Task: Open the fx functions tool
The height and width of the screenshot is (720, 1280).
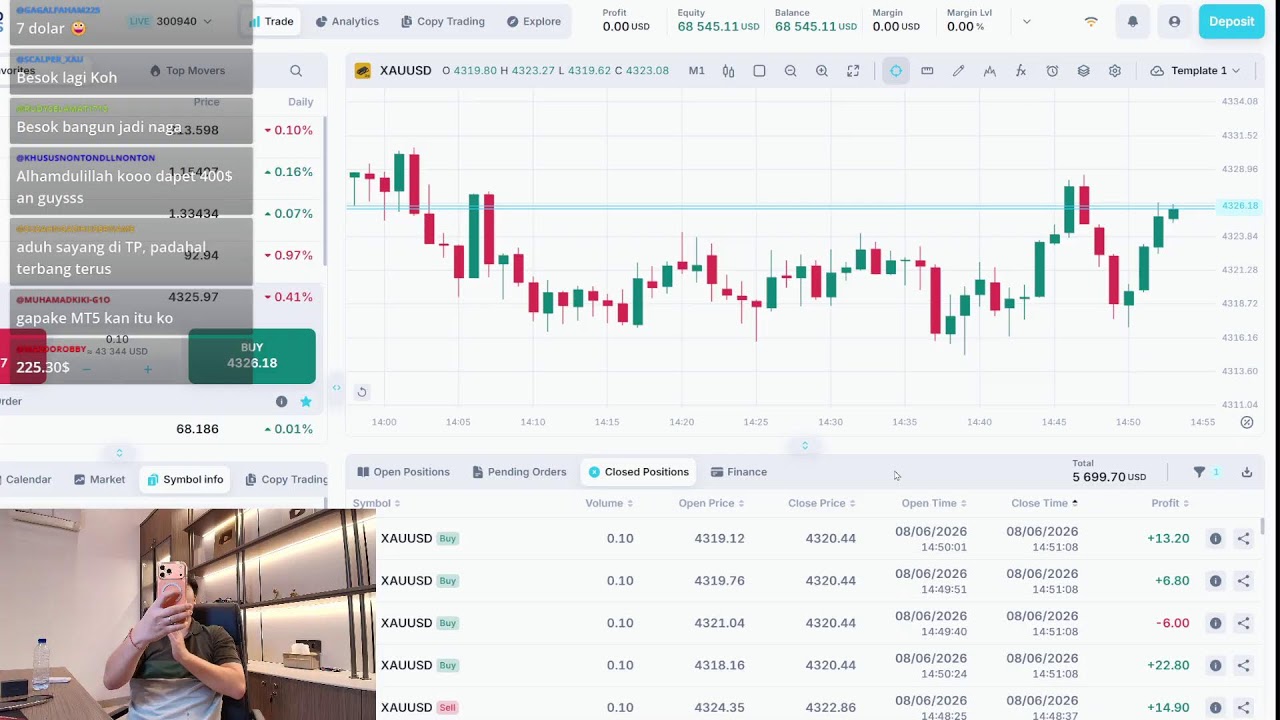Action: point(1021,71)
